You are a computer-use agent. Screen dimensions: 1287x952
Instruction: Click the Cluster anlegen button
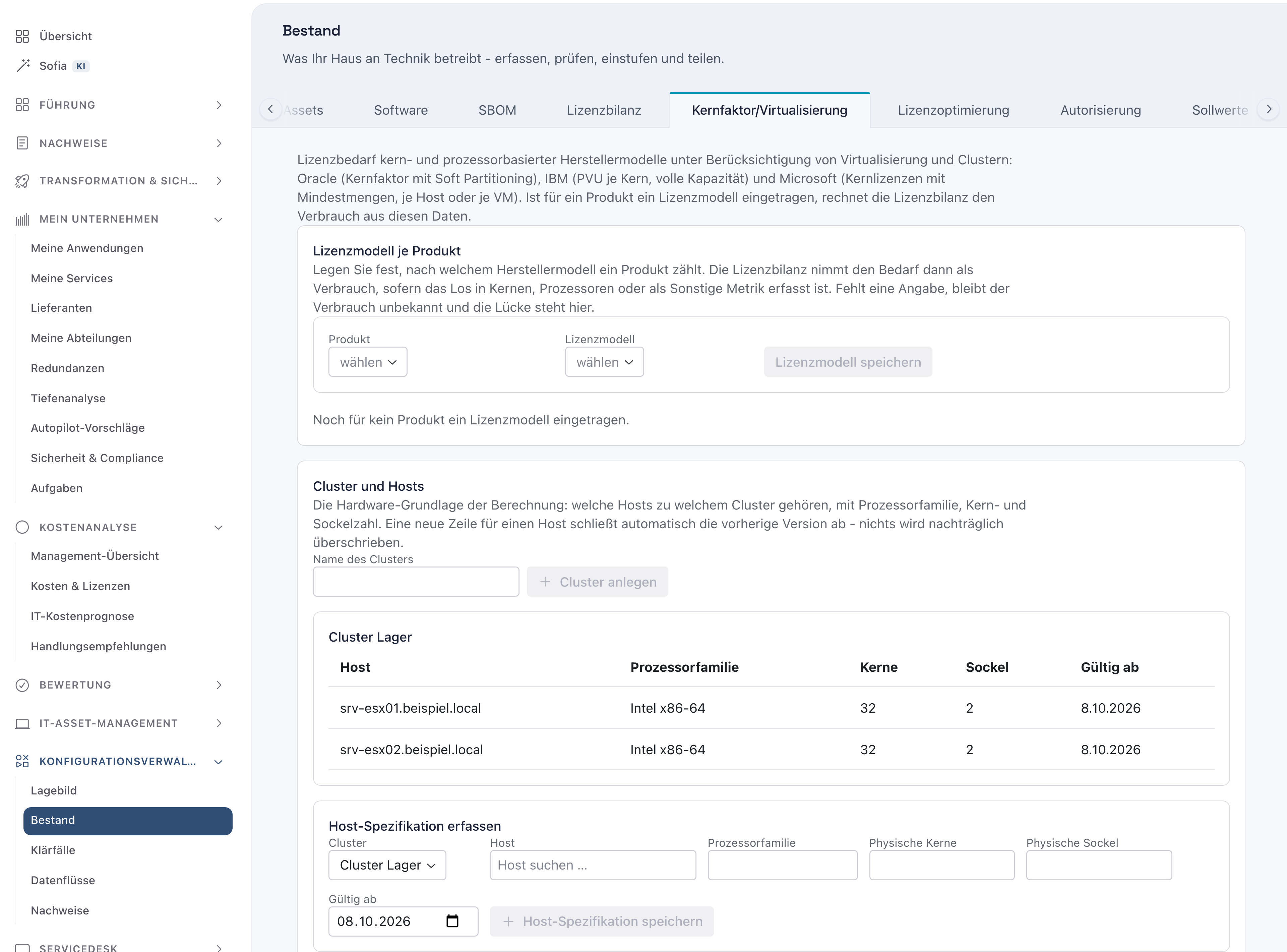[597, 582]
